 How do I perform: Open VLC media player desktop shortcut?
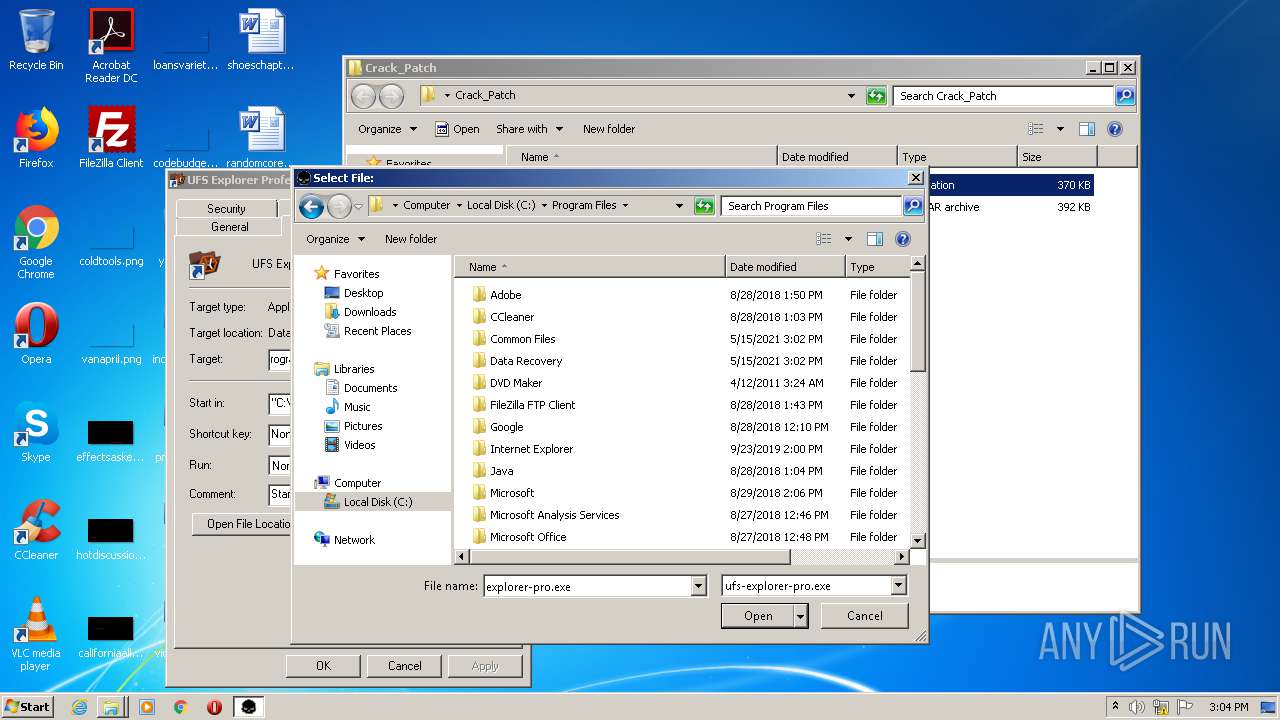click(x=36, y=634)
